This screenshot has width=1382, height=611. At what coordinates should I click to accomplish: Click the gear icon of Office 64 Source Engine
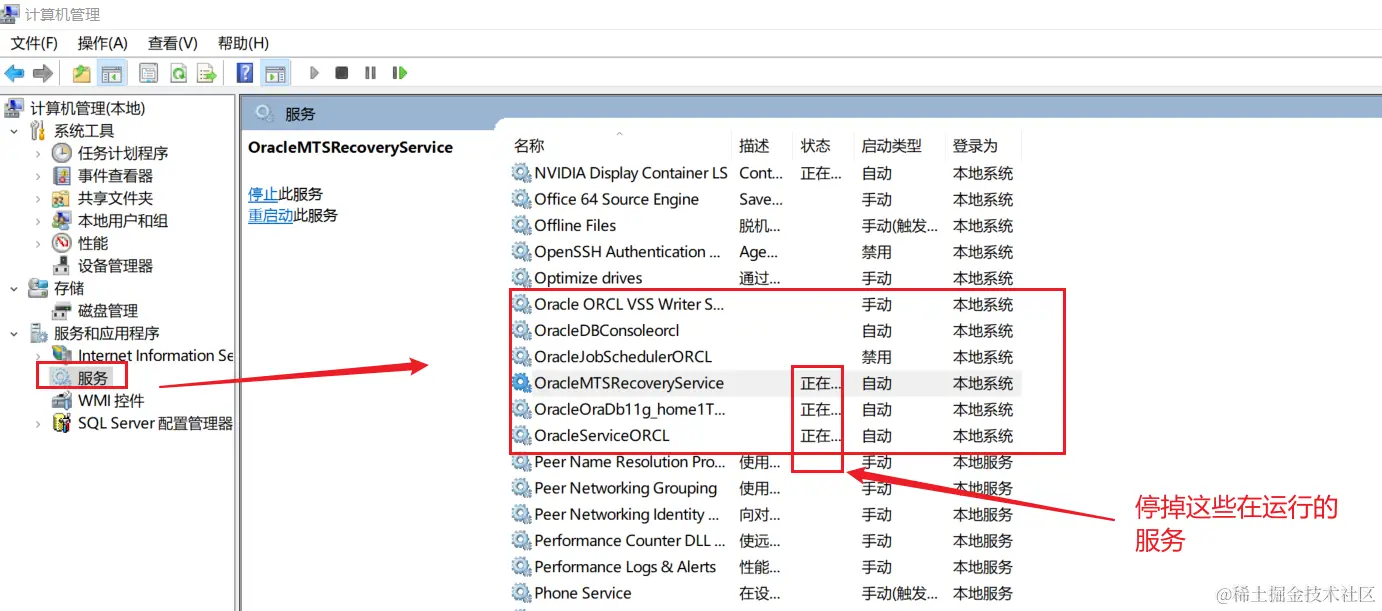pyautogui.click(x=521, y=199)
